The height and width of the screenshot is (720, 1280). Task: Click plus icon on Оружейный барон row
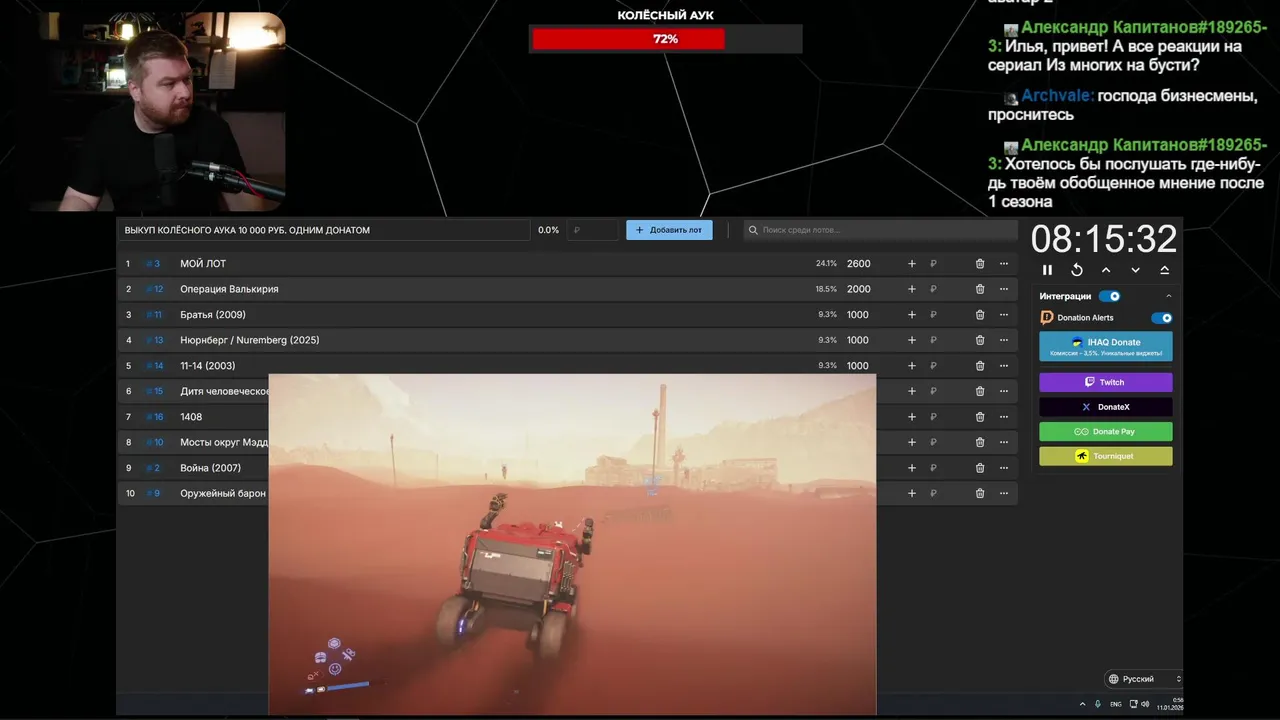[911, 493]
